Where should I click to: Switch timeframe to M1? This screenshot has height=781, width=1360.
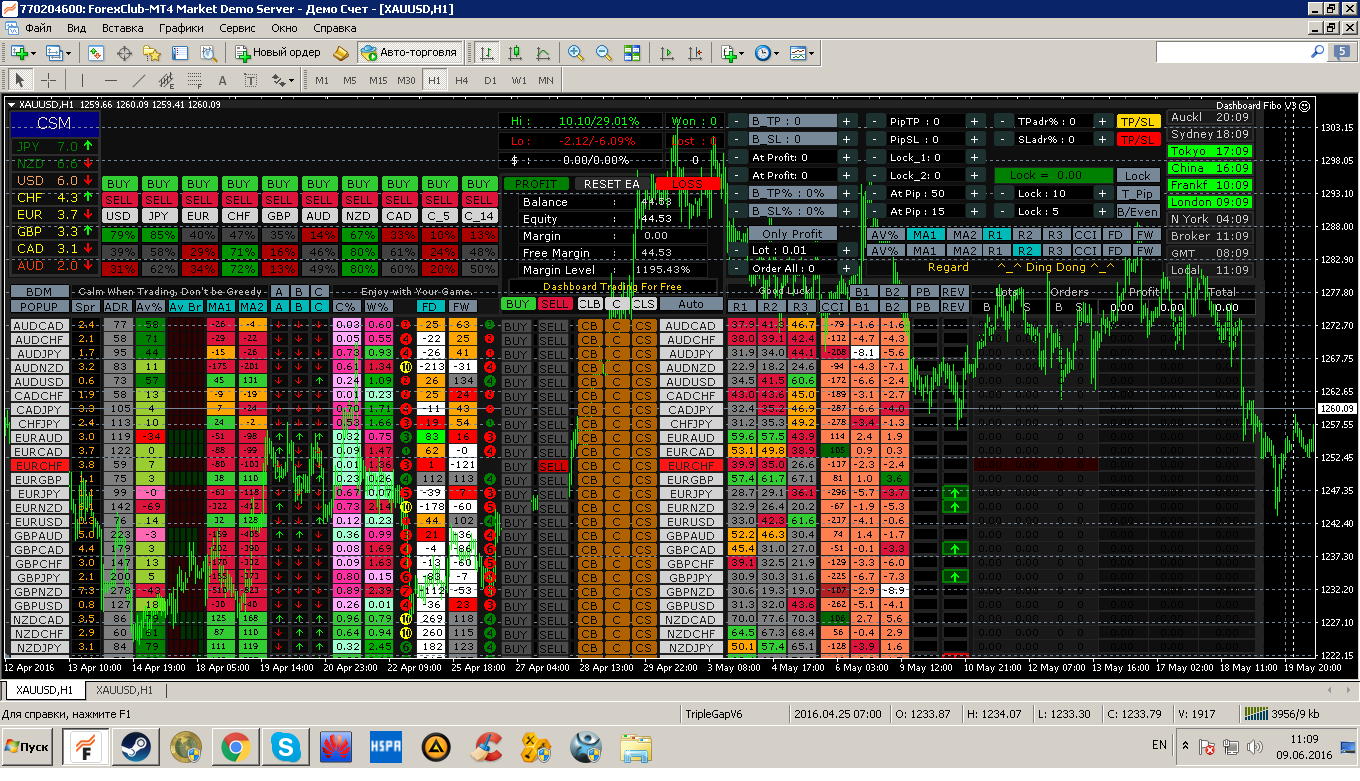(x=322, y=80)
